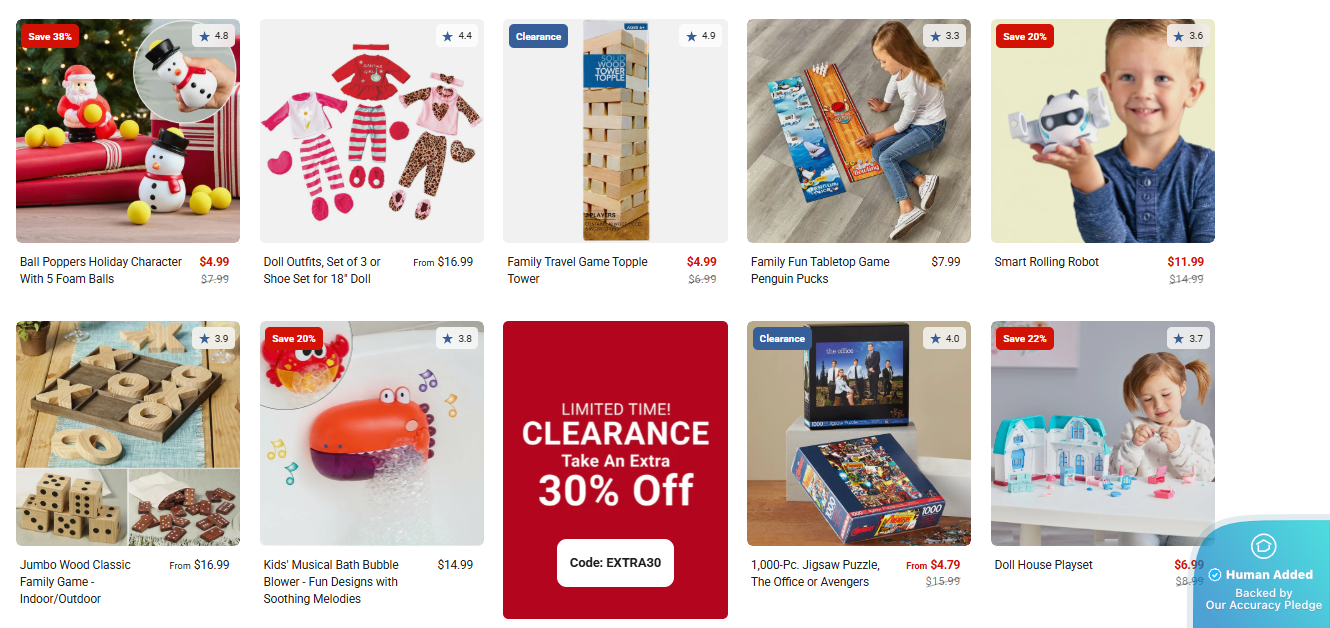
Task: Open the Kids' Musical Bath Bubble Blower image
Action: 372,433
